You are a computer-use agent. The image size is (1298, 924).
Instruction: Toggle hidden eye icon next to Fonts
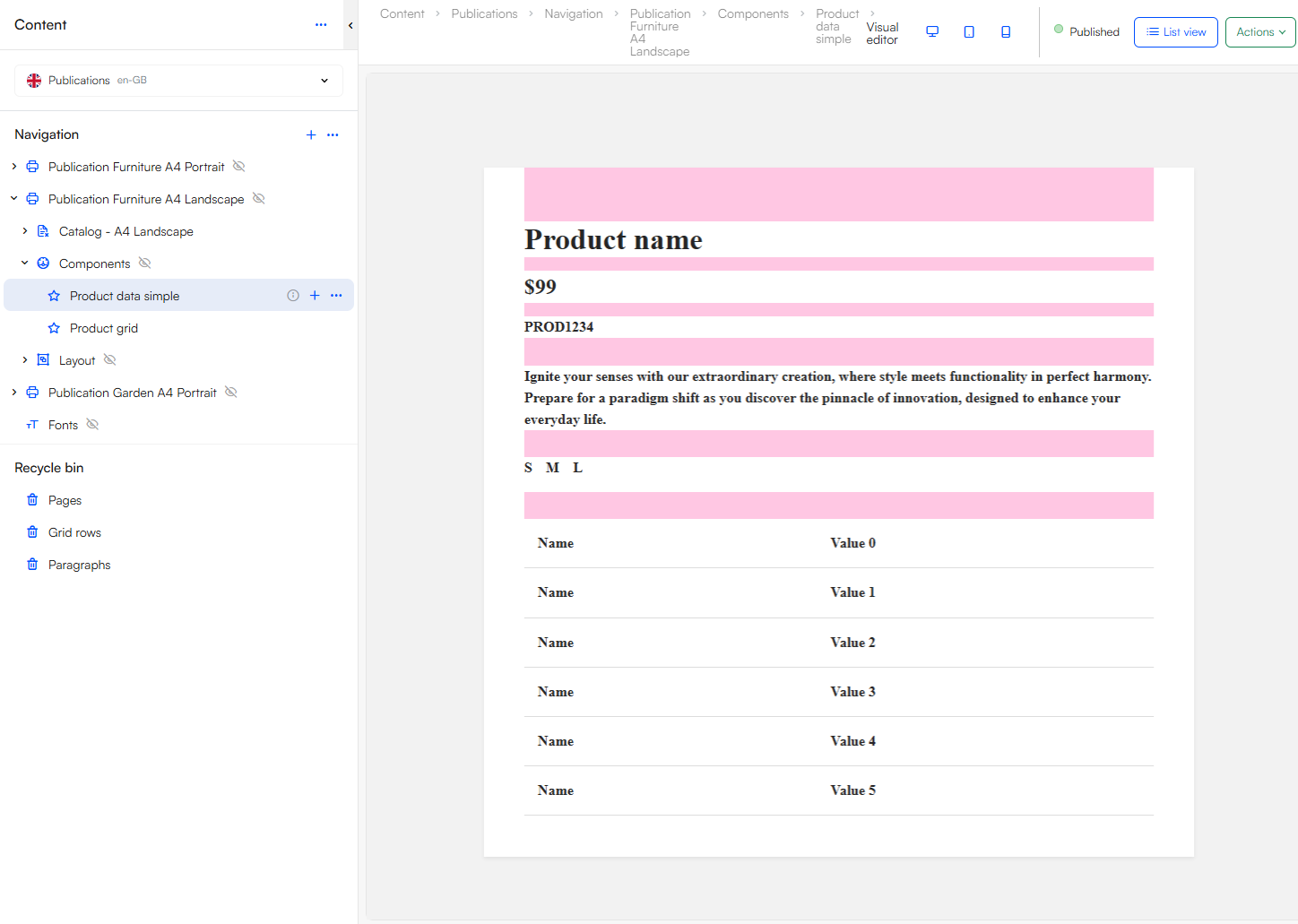(x=92, y=425)
